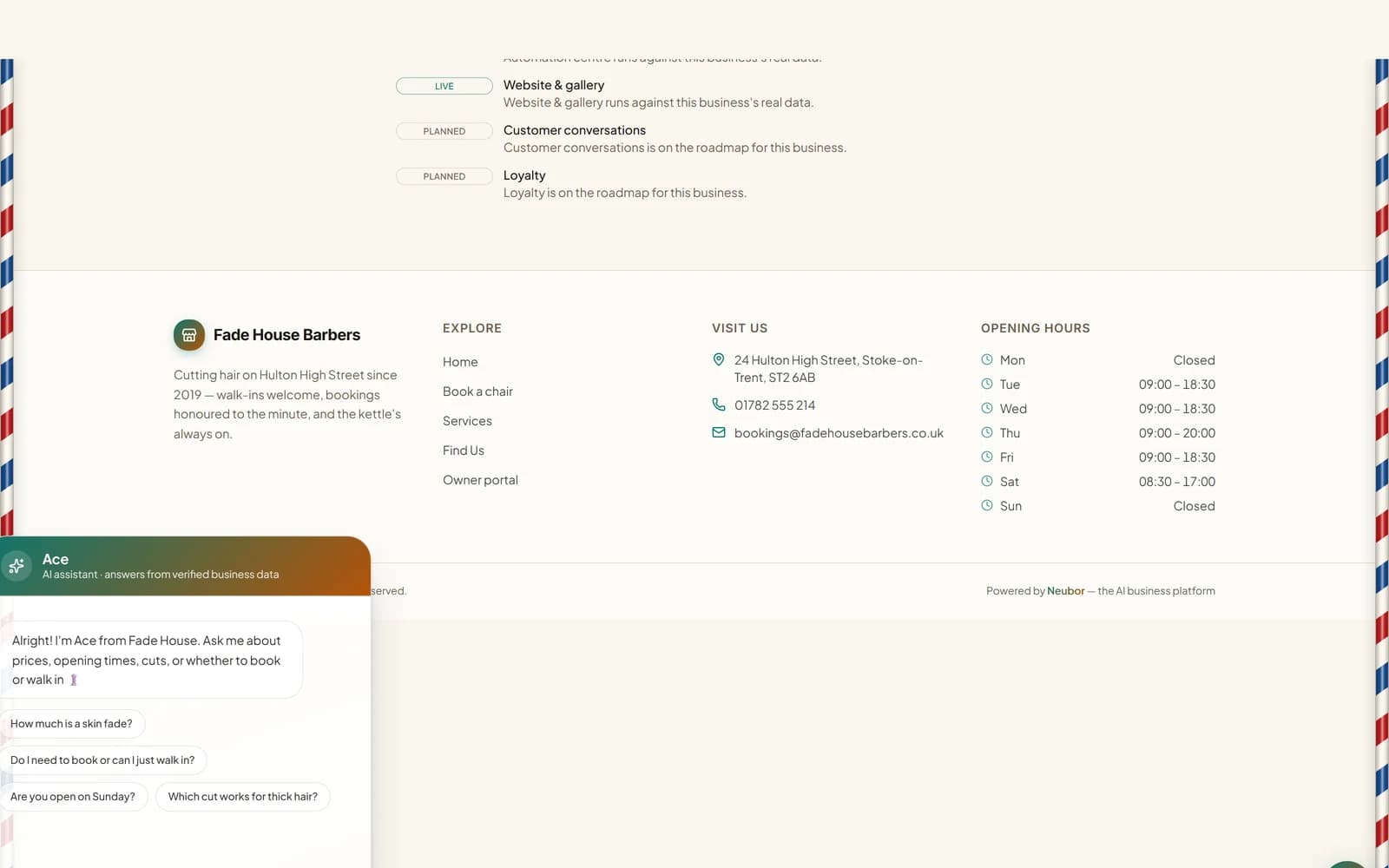Click the PLANNED badge next to Customer conversations
This screenshot has height=868, width=1389.
click(x=444, y=131)
